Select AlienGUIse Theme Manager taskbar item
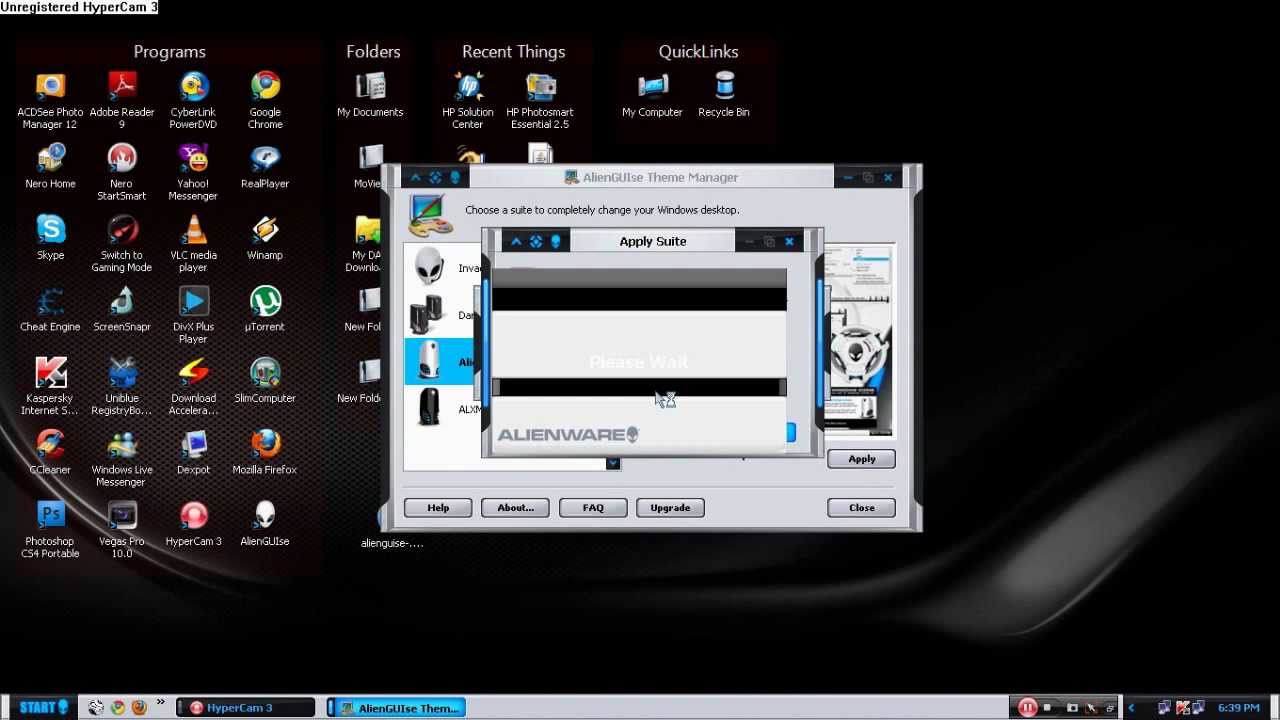 [x=397, y=708]
